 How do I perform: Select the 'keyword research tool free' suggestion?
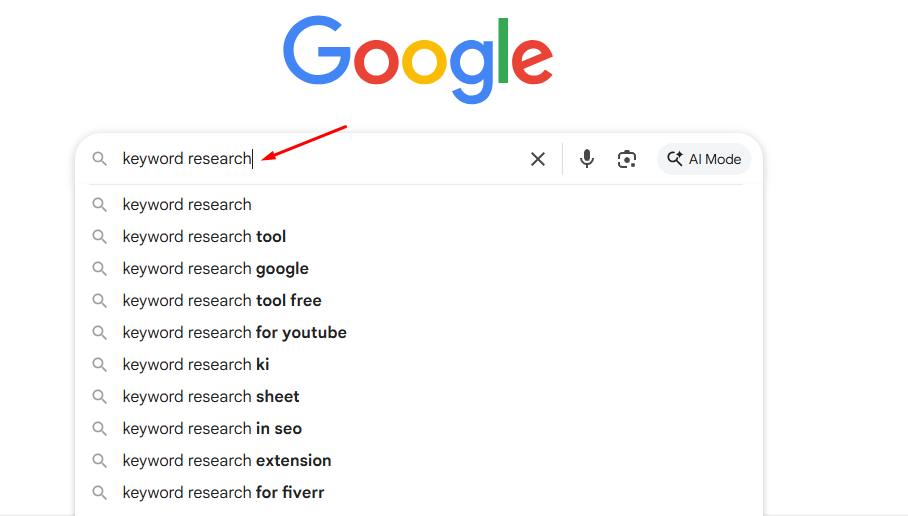pyautogui.click(x=222, y=301)
